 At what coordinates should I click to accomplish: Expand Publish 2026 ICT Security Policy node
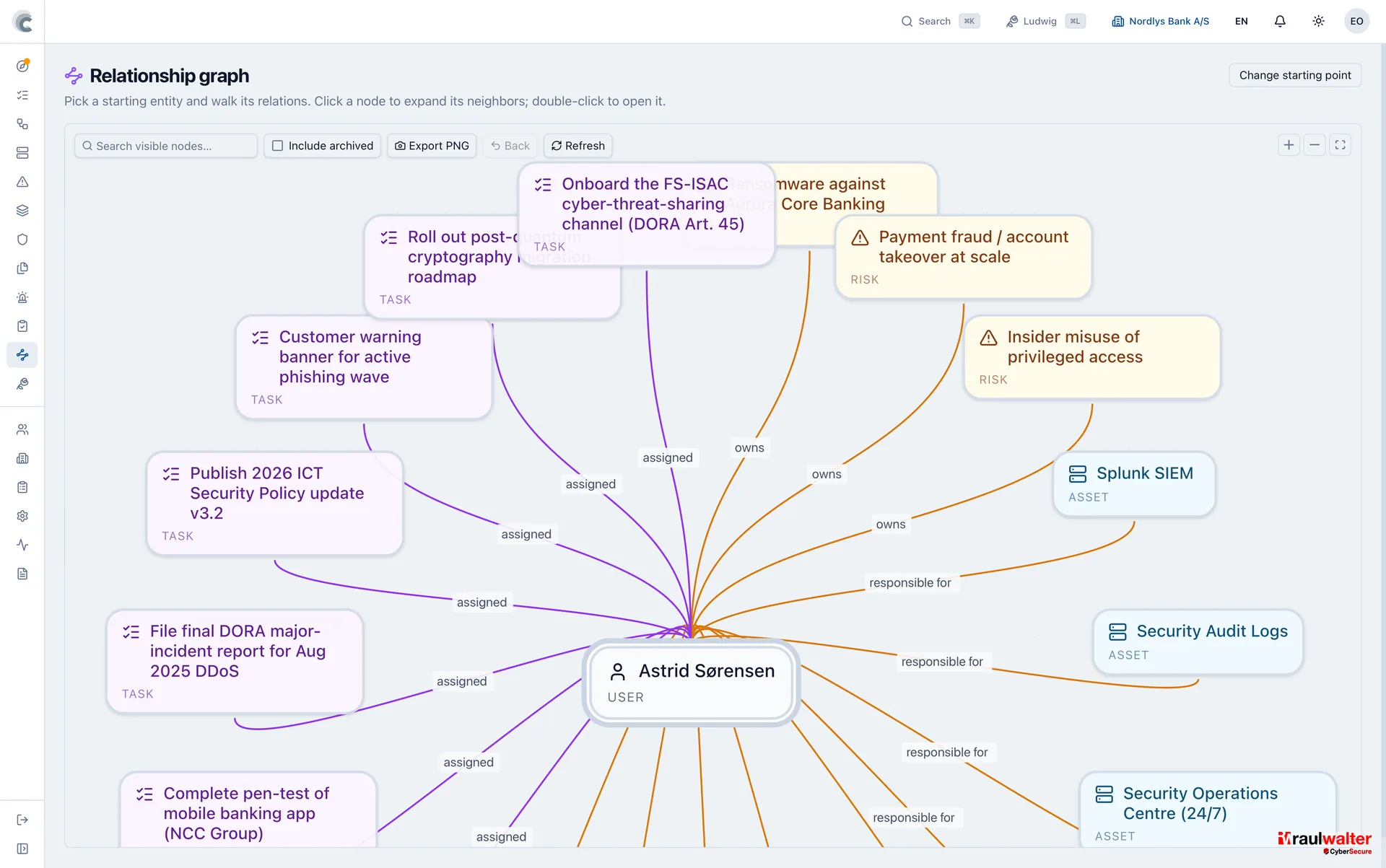[x=274, y=504]
